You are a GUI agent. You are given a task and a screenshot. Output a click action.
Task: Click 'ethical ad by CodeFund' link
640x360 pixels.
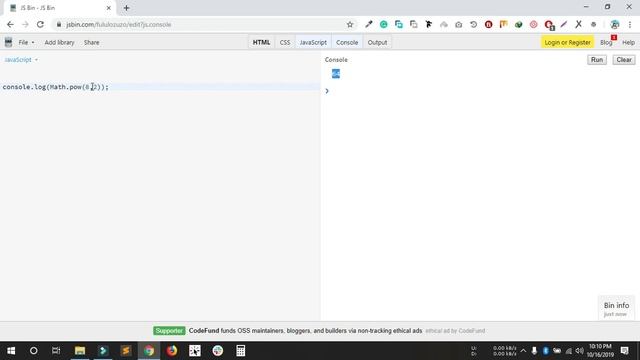tap(455, 331)
